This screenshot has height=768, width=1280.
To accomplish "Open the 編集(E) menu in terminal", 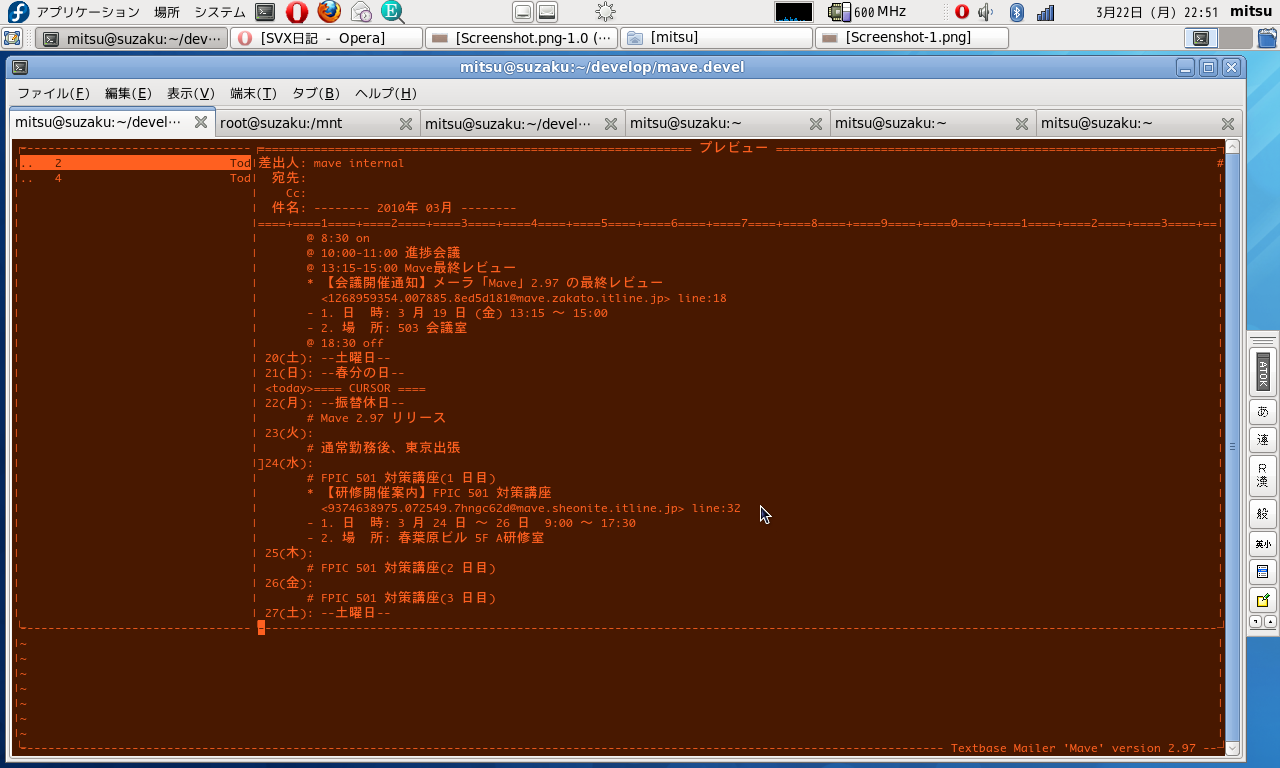I will pos(128,93).
